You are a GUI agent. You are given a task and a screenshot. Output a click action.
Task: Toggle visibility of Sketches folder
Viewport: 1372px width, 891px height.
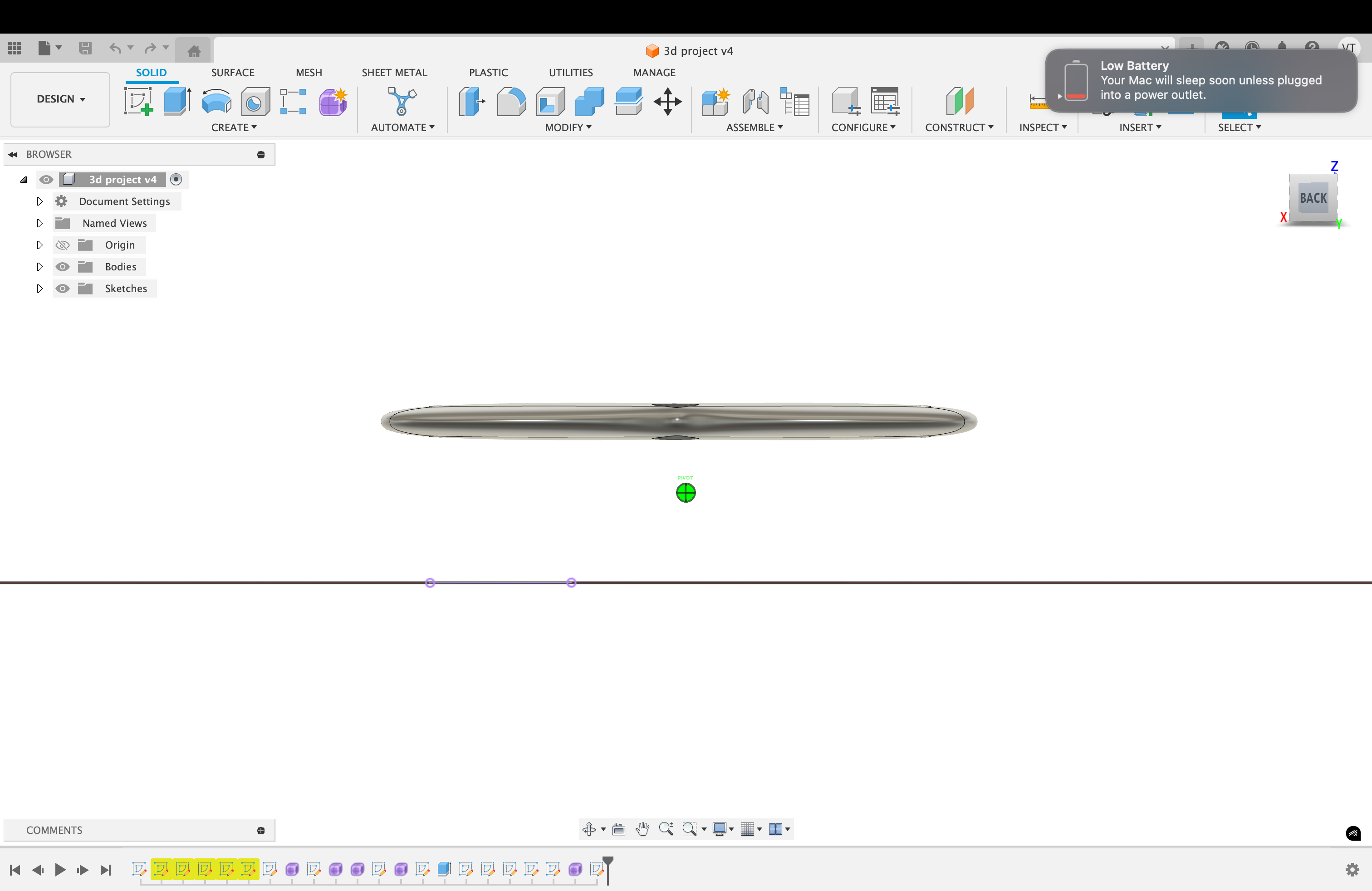(63, 289)
